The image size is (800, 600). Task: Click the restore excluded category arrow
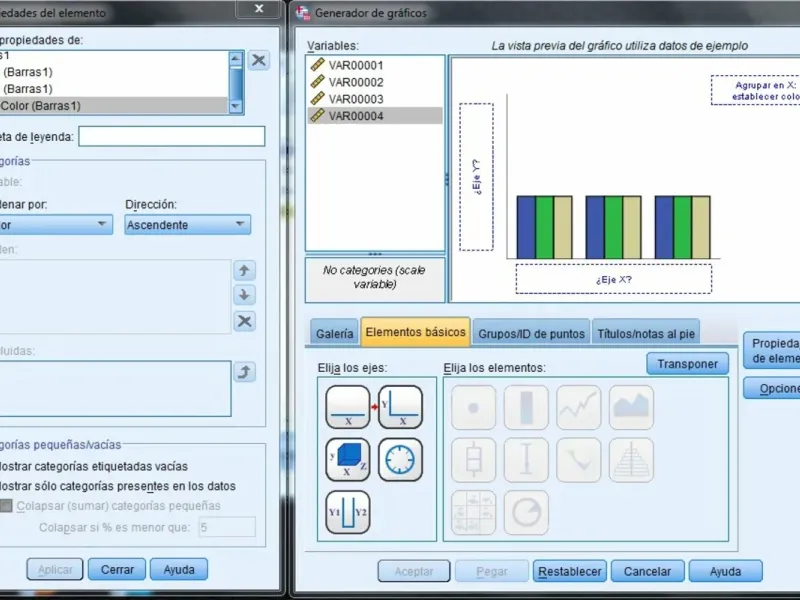(x=244, y=372)
